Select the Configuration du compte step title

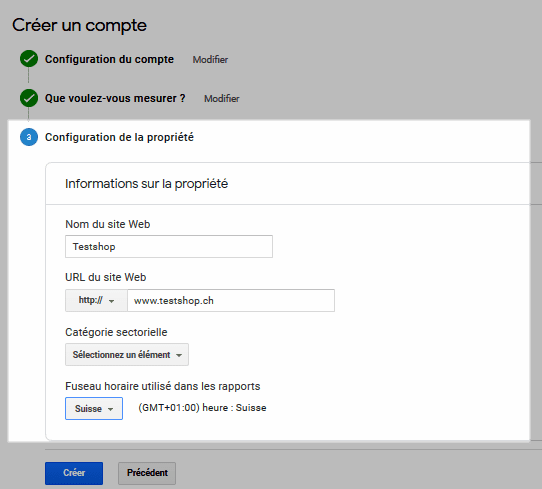click(x=109, y=59)
